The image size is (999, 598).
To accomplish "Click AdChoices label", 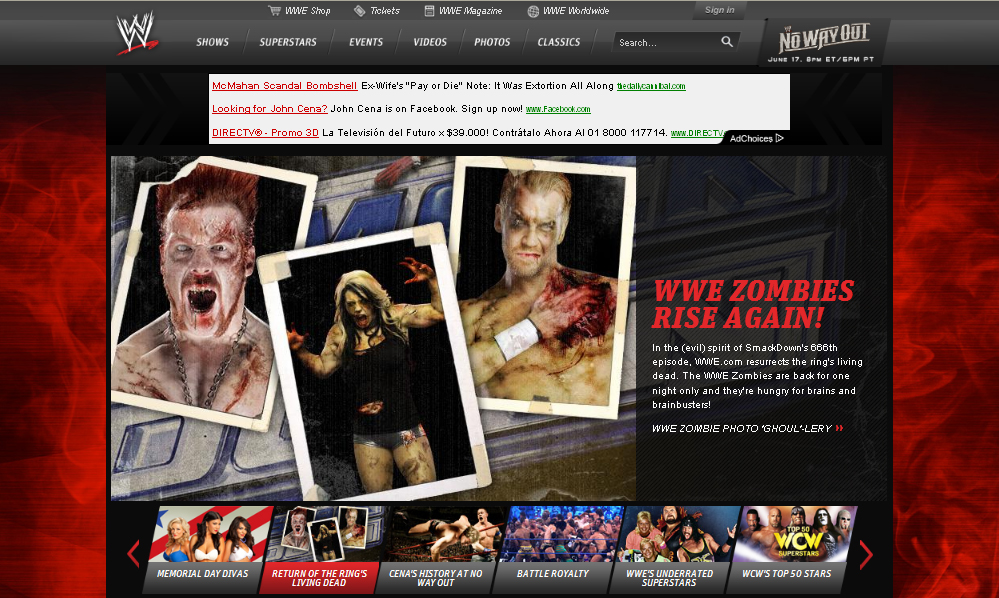I will [751, 138].
